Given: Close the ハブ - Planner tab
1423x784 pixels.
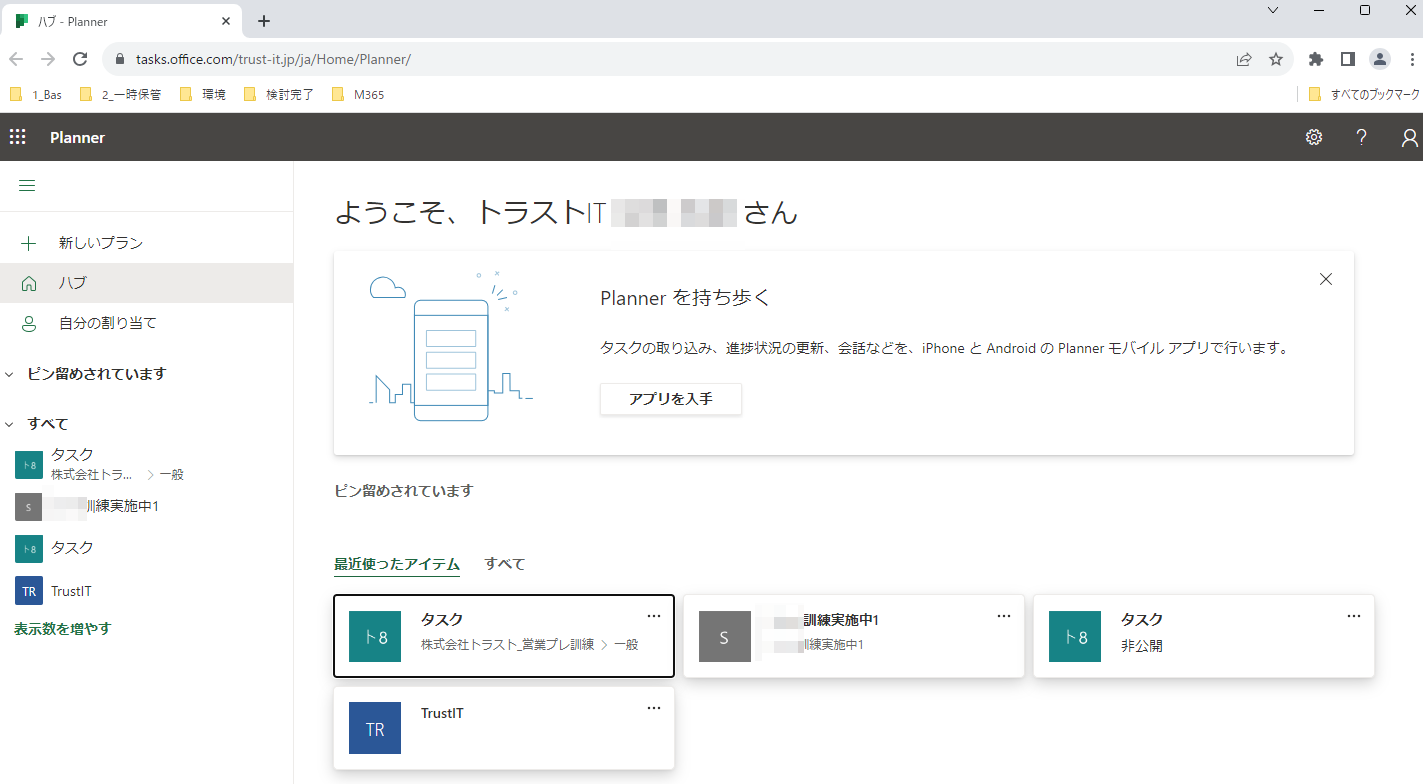Looking at the screenshot, I should [226, 21].
